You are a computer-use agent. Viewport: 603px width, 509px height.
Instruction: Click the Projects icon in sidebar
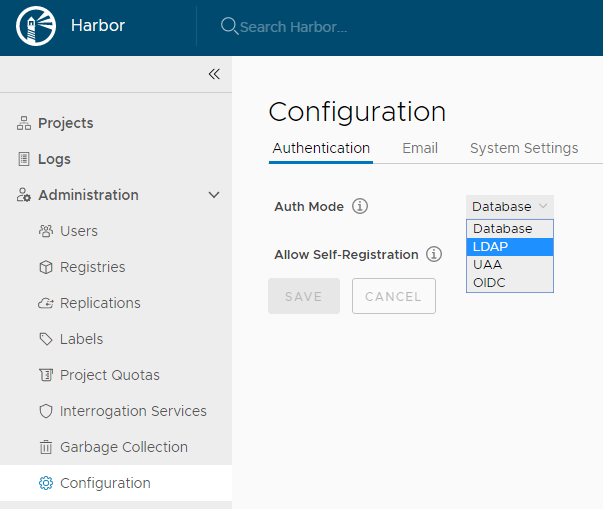coord(24,123)
